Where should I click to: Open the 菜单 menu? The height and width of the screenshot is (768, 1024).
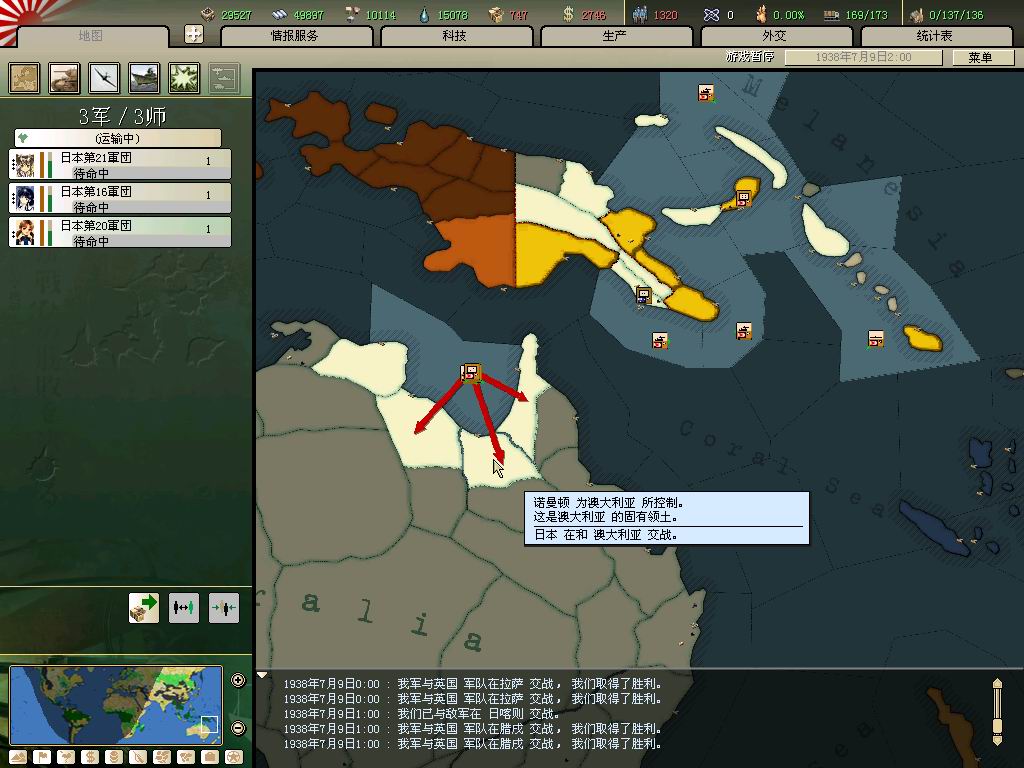point(980,57)
